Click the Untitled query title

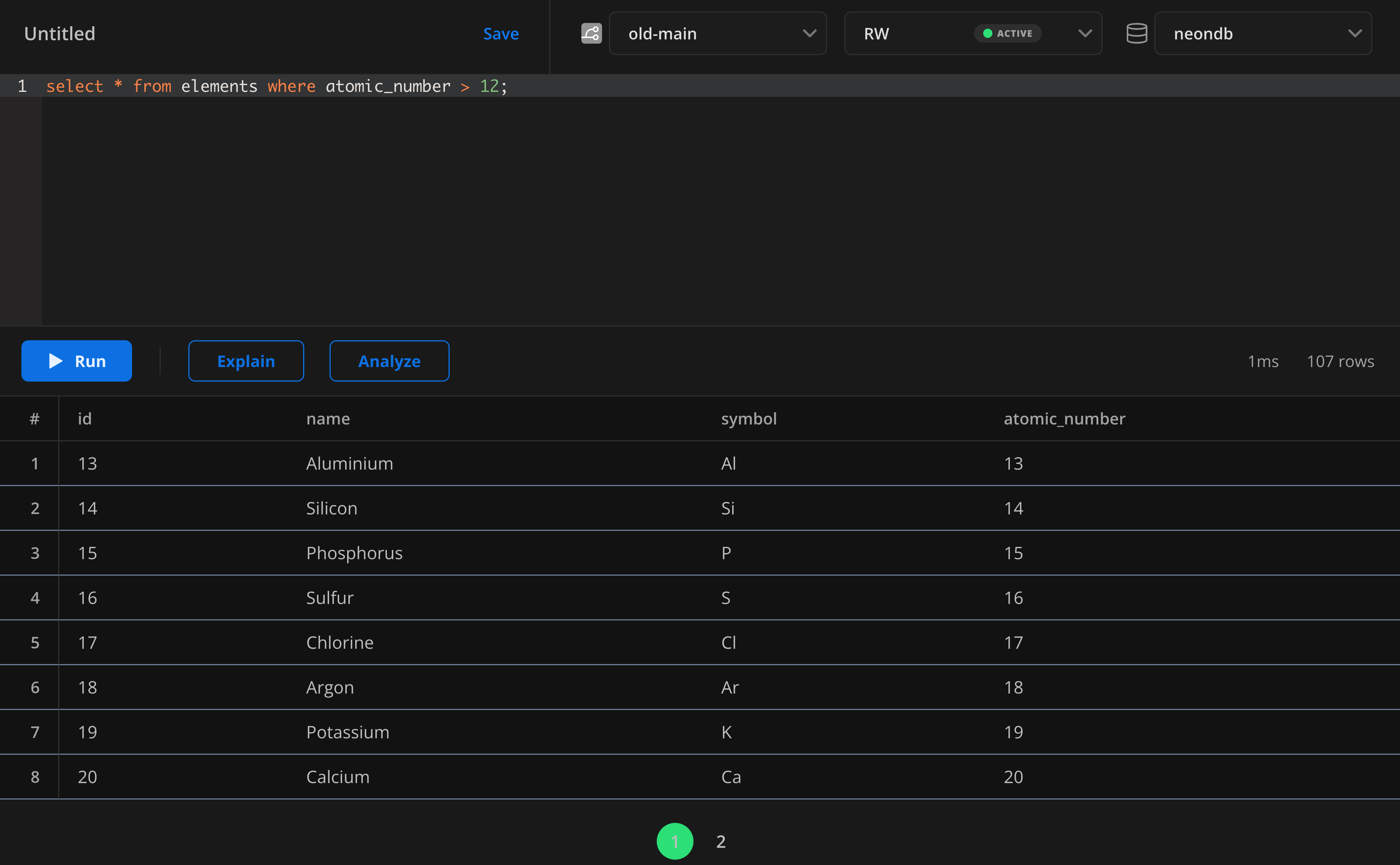pyautogui.click(x=59, y=34)
